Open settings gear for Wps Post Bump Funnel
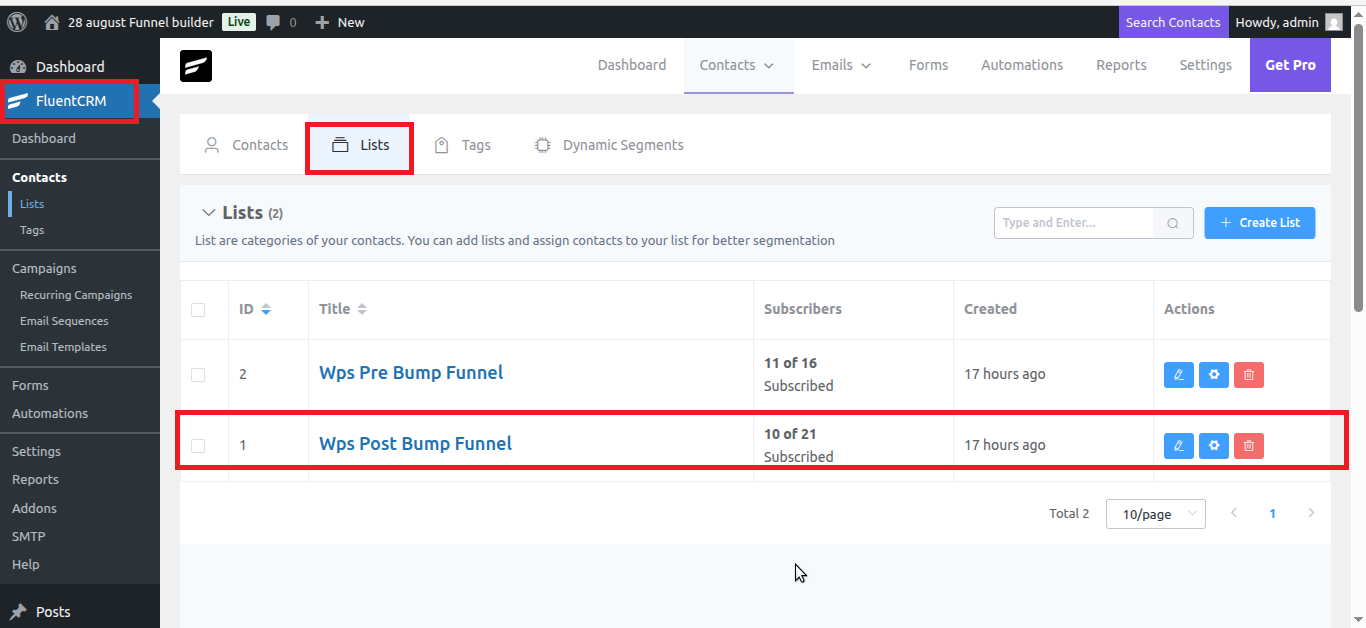 pos(1213,445)
